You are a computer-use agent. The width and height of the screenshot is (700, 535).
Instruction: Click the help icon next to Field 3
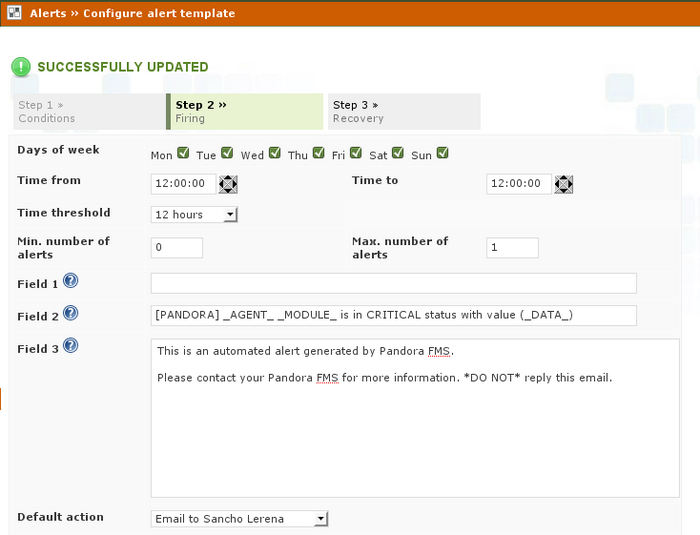71,346
